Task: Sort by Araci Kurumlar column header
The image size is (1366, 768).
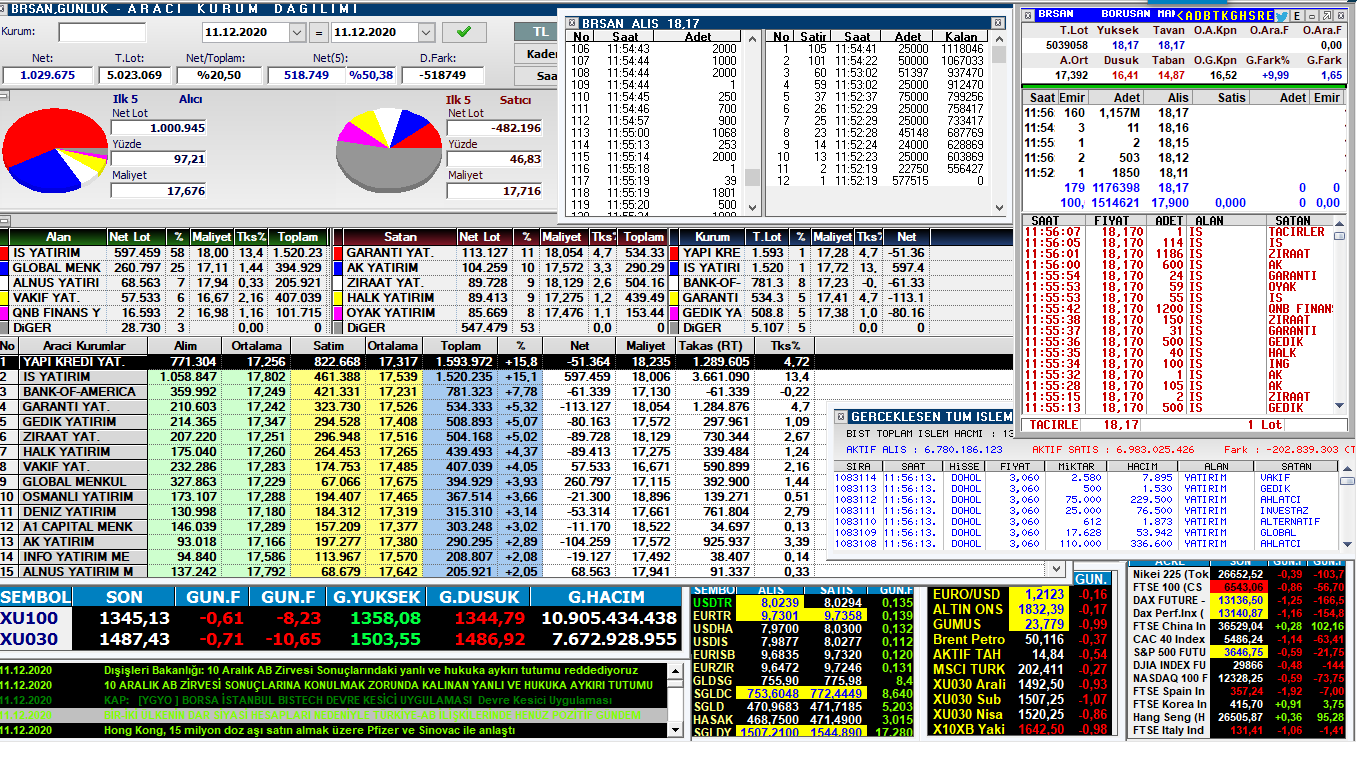Action: click(x=83, y=345)
